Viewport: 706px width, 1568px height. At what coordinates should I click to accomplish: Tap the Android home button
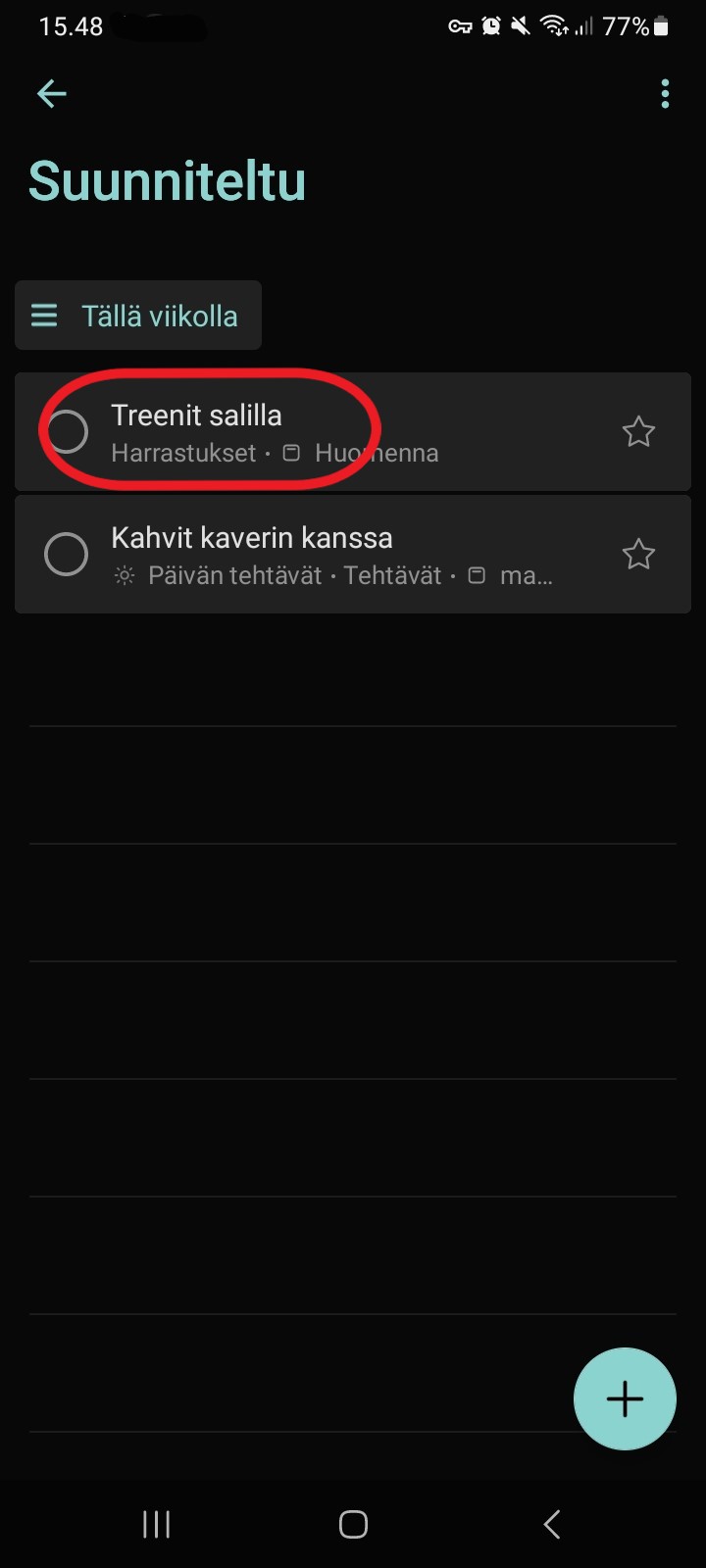coord(353,1524)
